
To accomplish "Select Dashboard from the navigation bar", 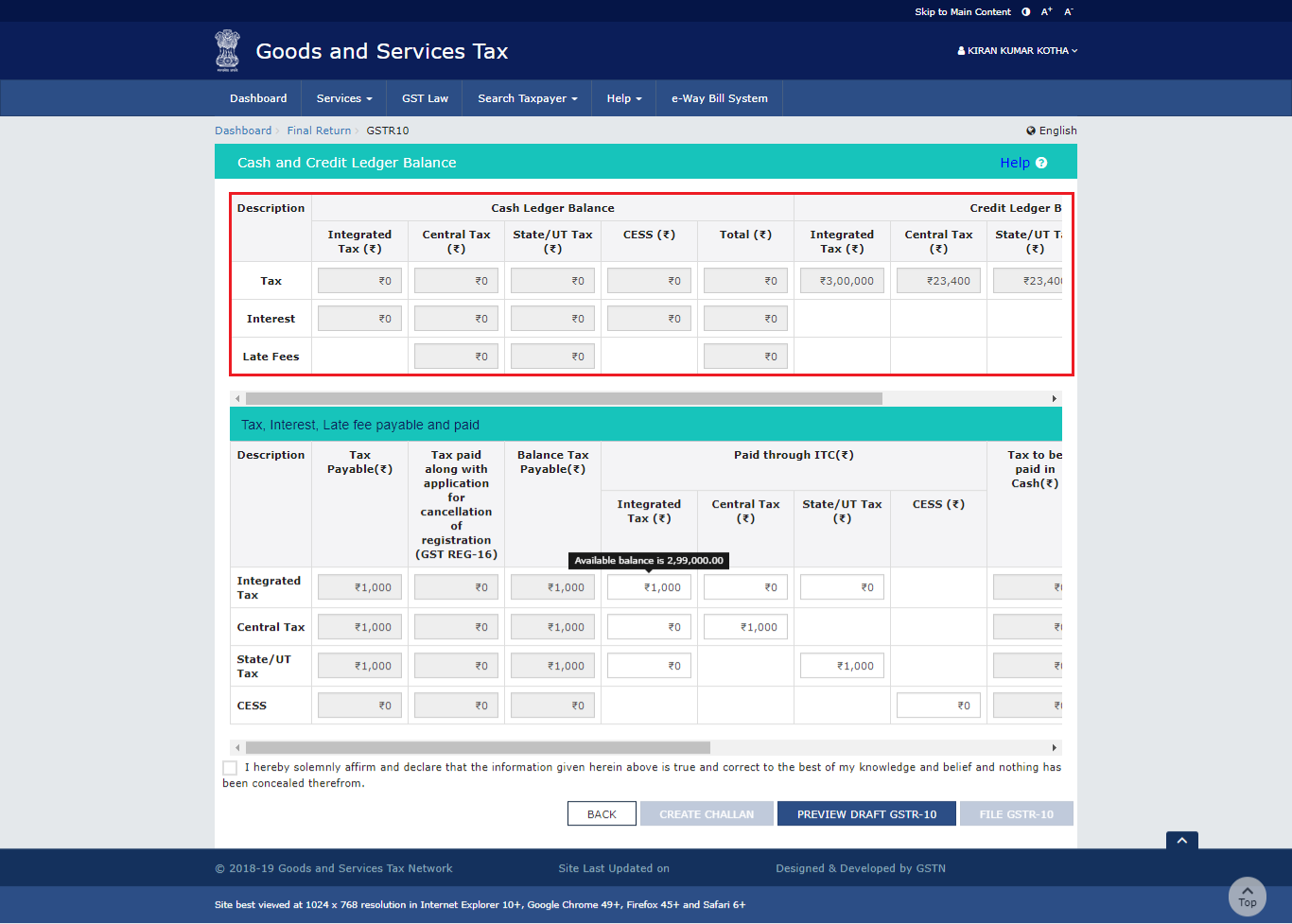I will tap(258, 97).
